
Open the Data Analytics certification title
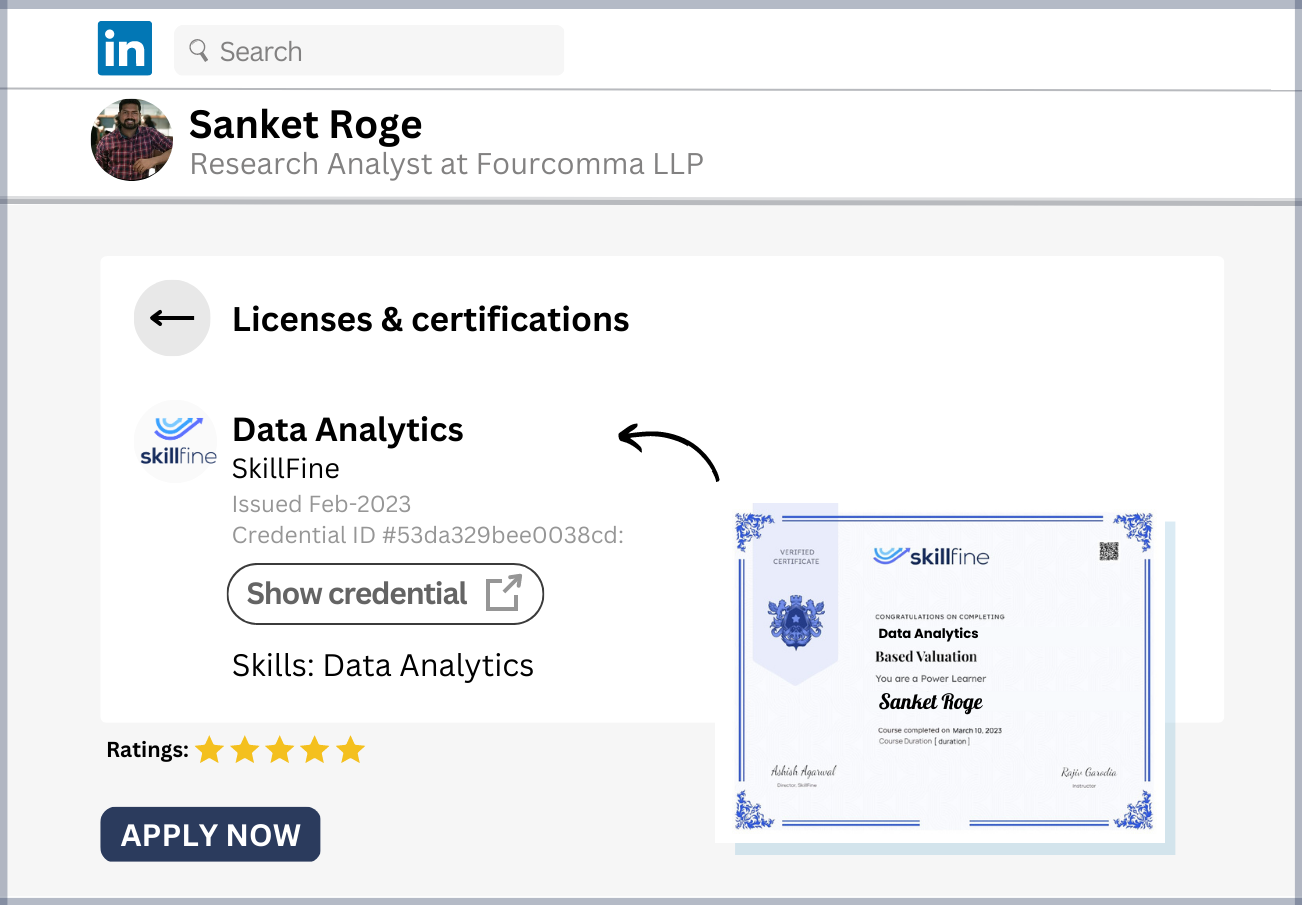click(347, 430)
